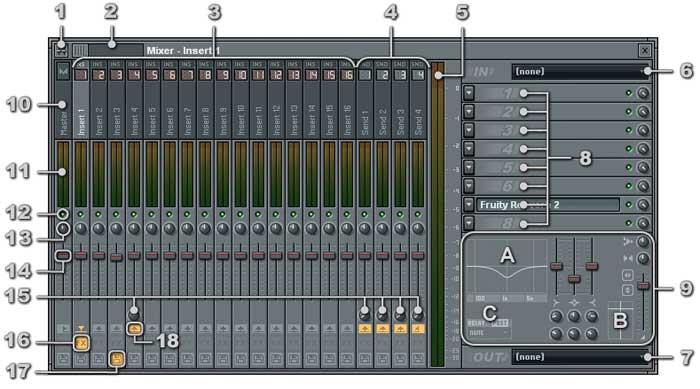This screenshot has height=389, width=700.
Task: Click the Send 2 track number indicator
Action: pyautogui.click(x=382, y=75)
